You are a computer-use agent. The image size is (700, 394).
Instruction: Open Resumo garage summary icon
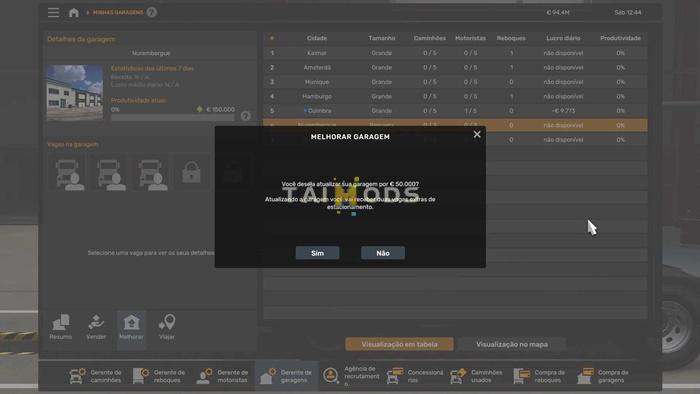[61, 328]
